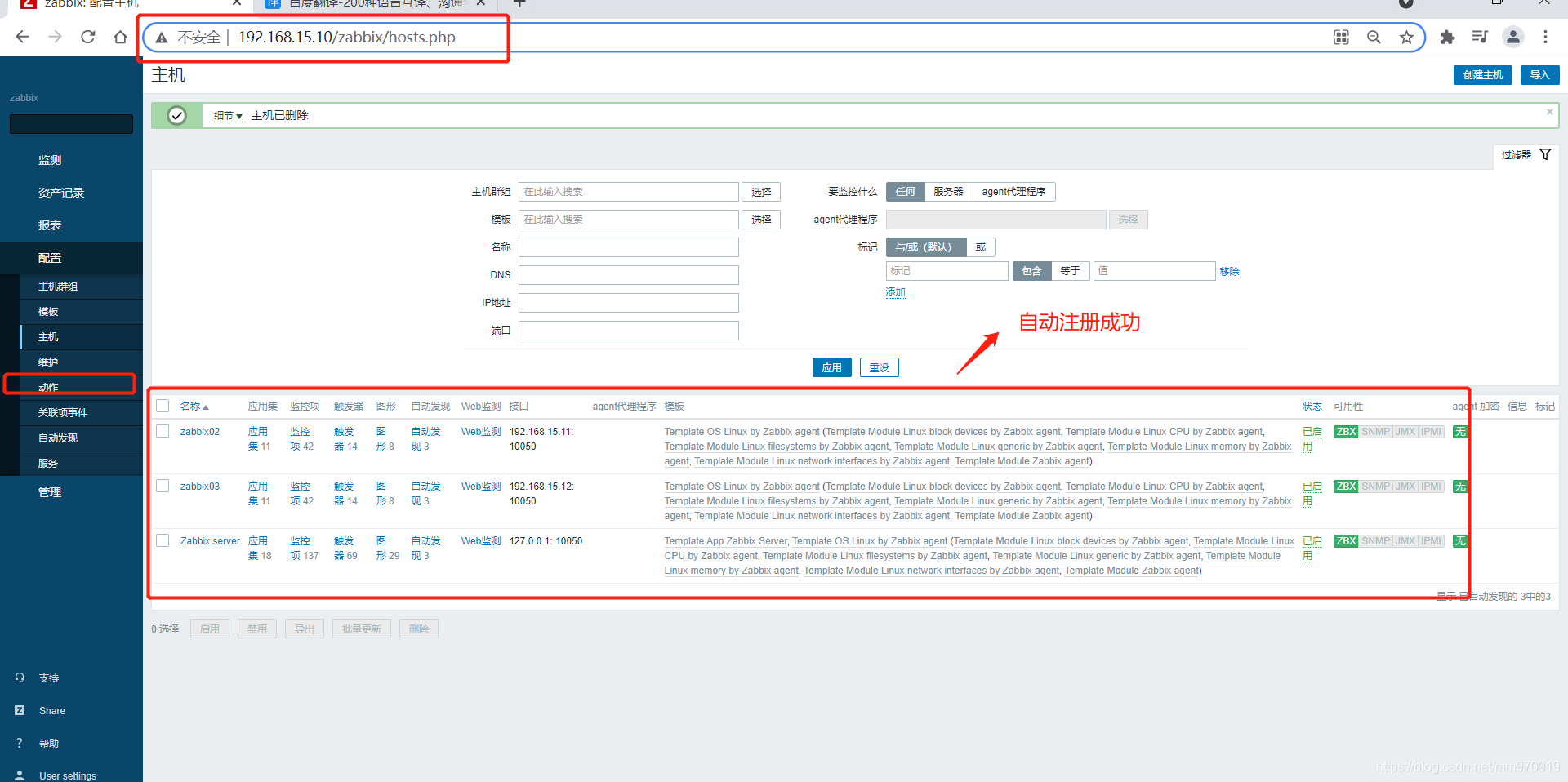The image size is (1568, 782).
Task: Click the 名称 filter input field
Action: [x=629, y=247]
